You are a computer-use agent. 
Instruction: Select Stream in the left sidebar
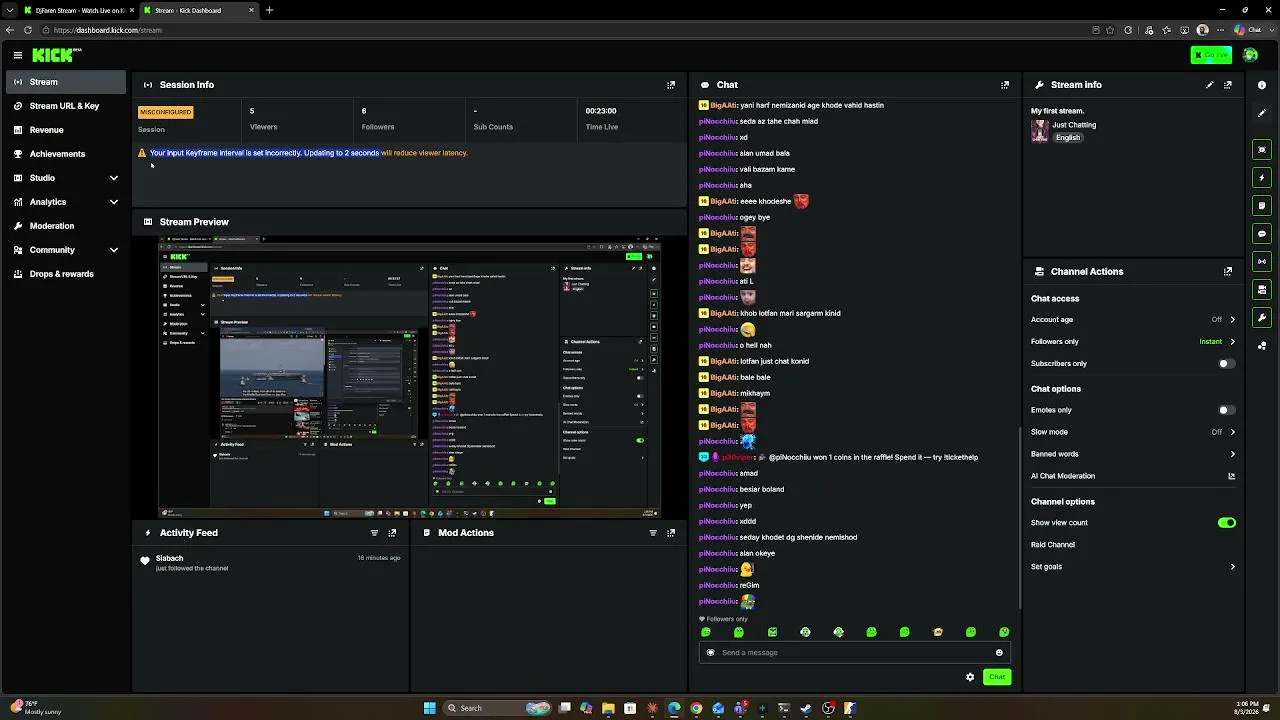click(66, 82)
